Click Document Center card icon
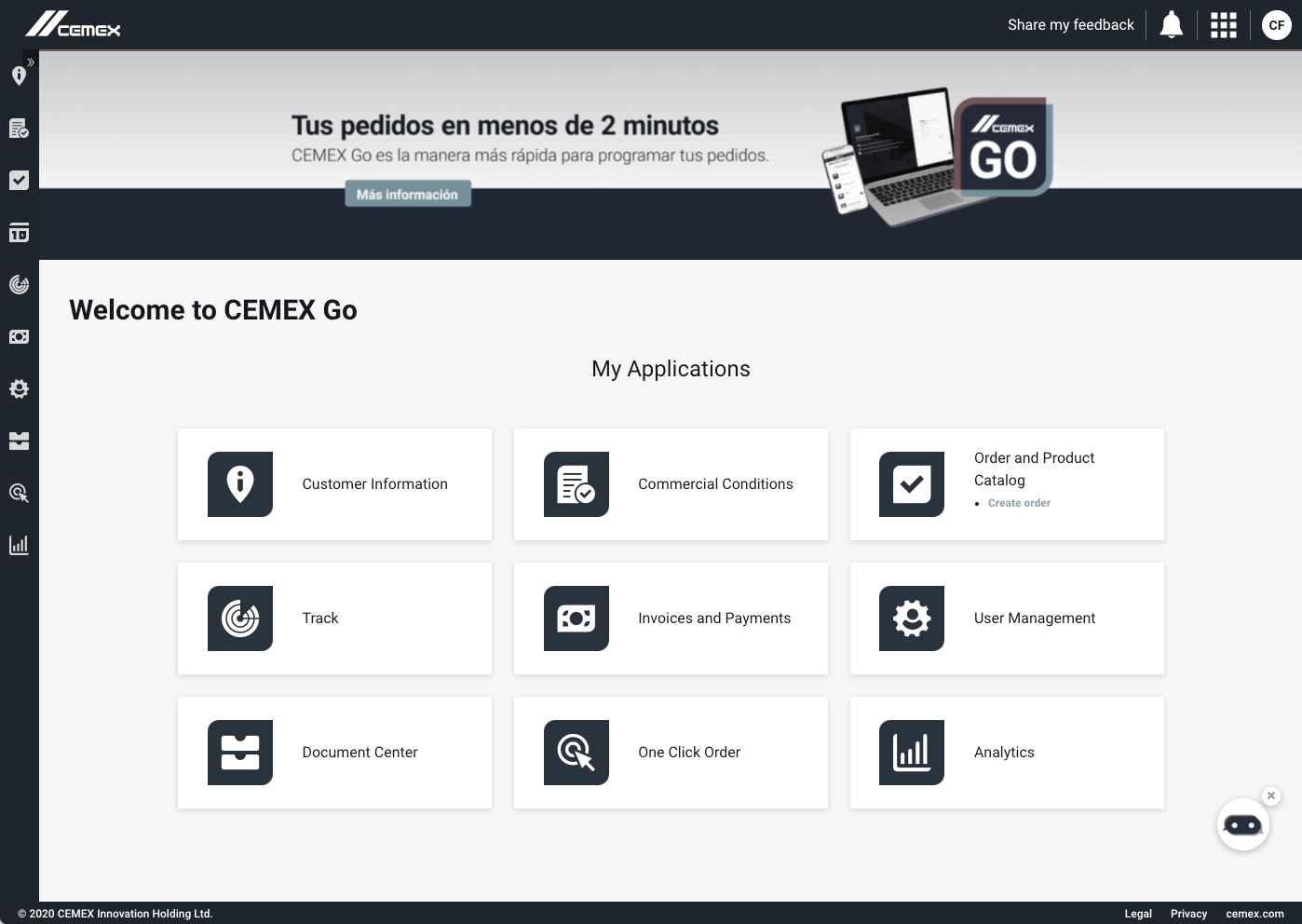 [240, 753]
